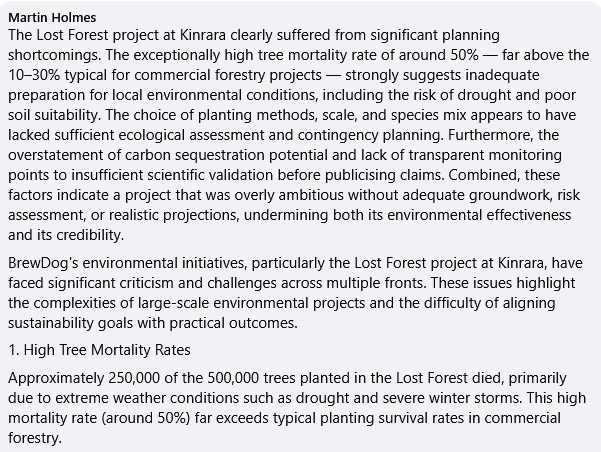
Task: Open Martin Holmes' profile link
Action: 52,16
